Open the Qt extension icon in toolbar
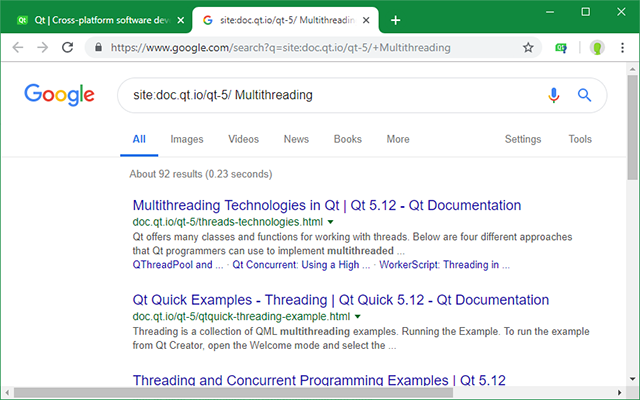Image resolution: width=640 pixels, height=400 pixels. [561, 48]
